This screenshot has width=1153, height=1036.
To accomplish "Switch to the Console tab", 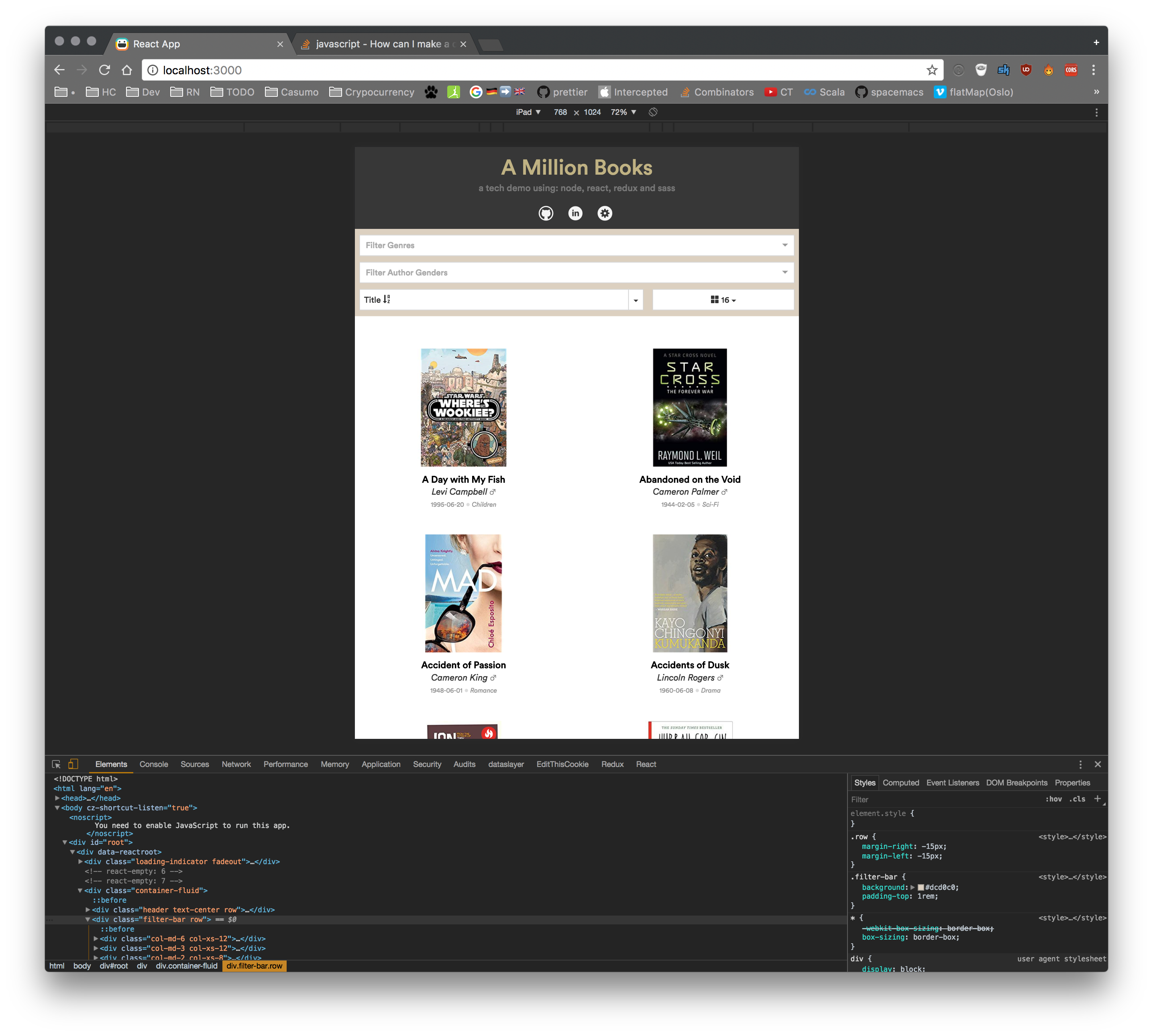I will pyautogui.click(x=154, y=765).
